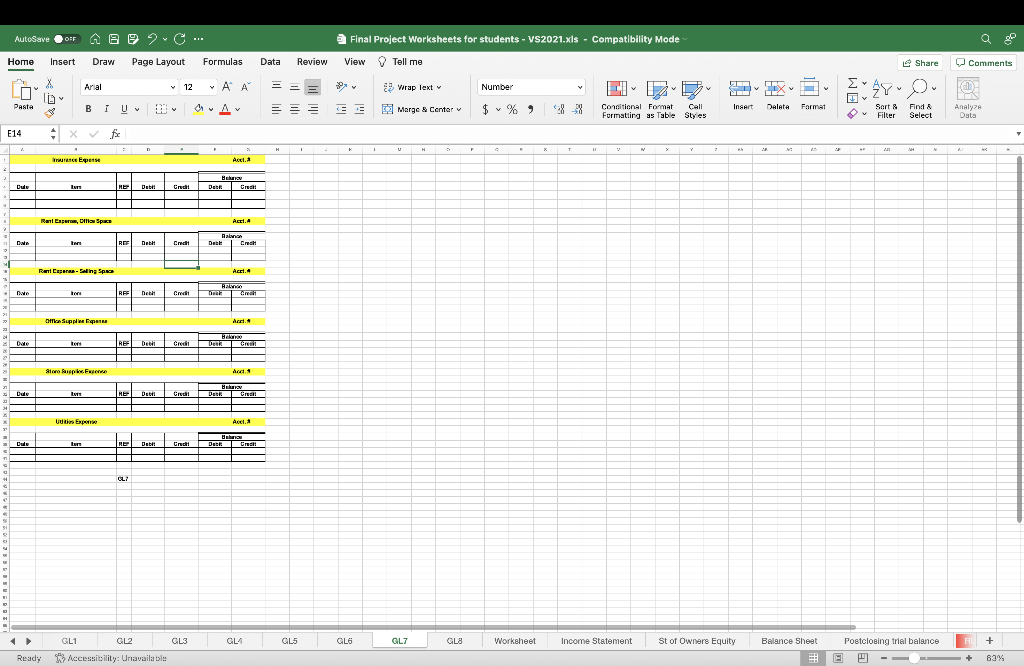Apply Percent Style format
1024x666 pixels.
pyautogui.click(x=512, y=109)
